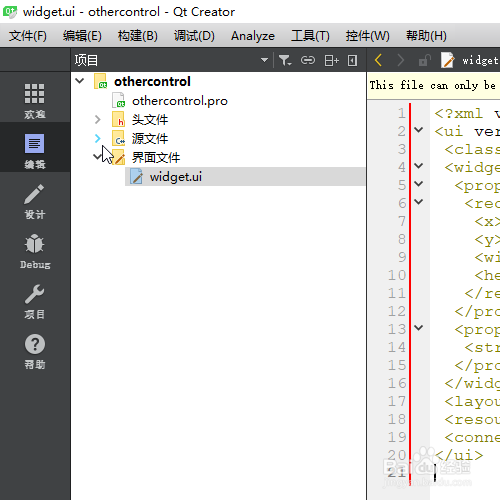Click the filter tree funnel icon
The width and height of the screenshot is (500, 500).
click(285, 60)
